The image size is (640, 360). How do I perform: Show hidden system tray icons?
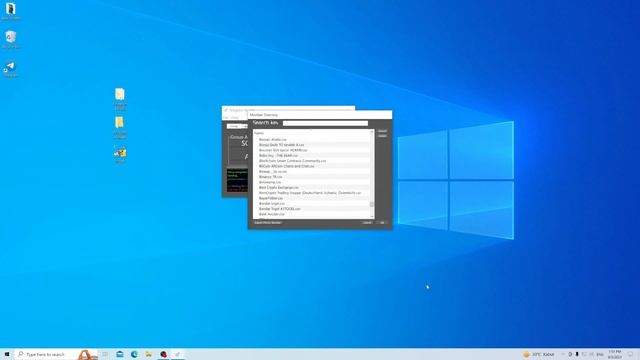(563, 354)
